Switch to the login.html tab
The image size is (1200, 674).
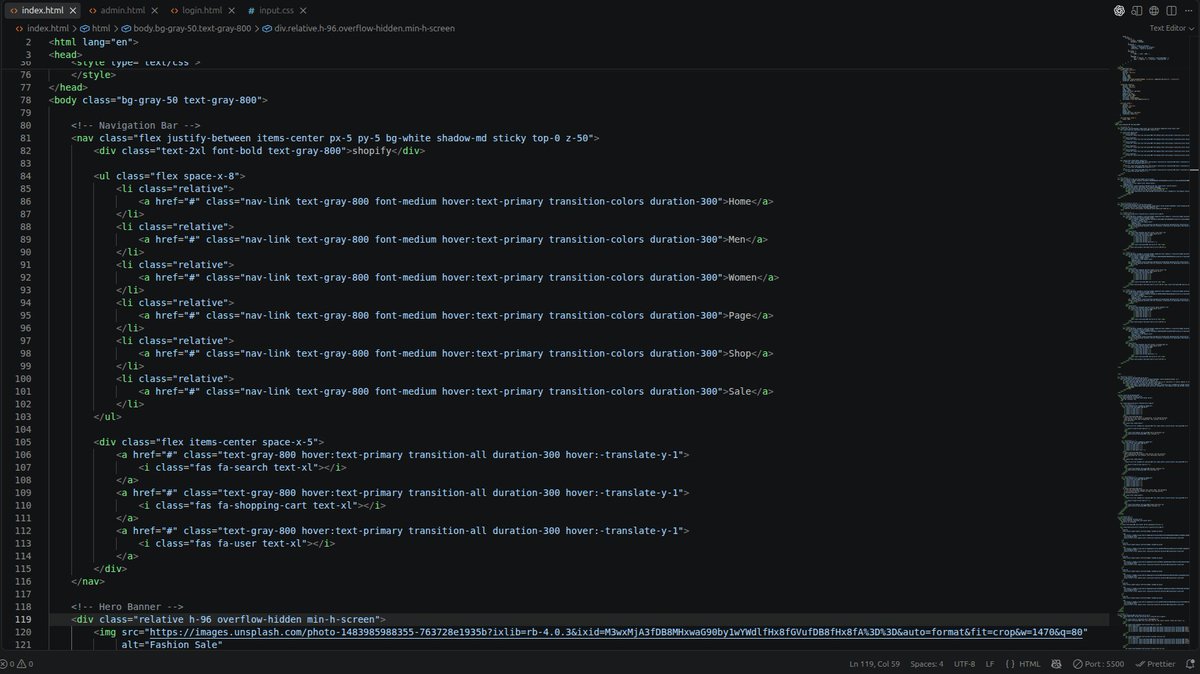coord(202,10)
